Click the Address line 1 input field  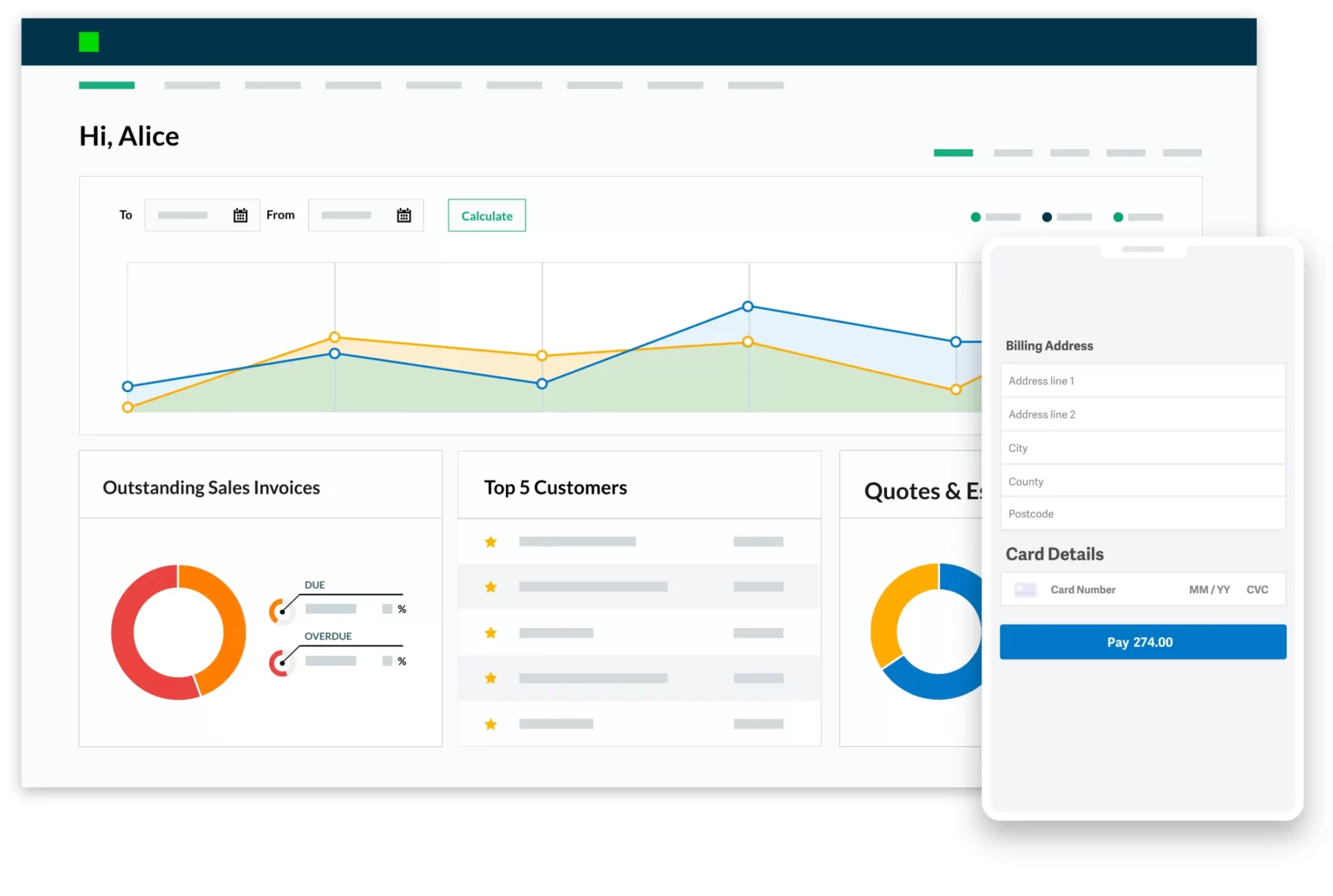(1142, 380)
